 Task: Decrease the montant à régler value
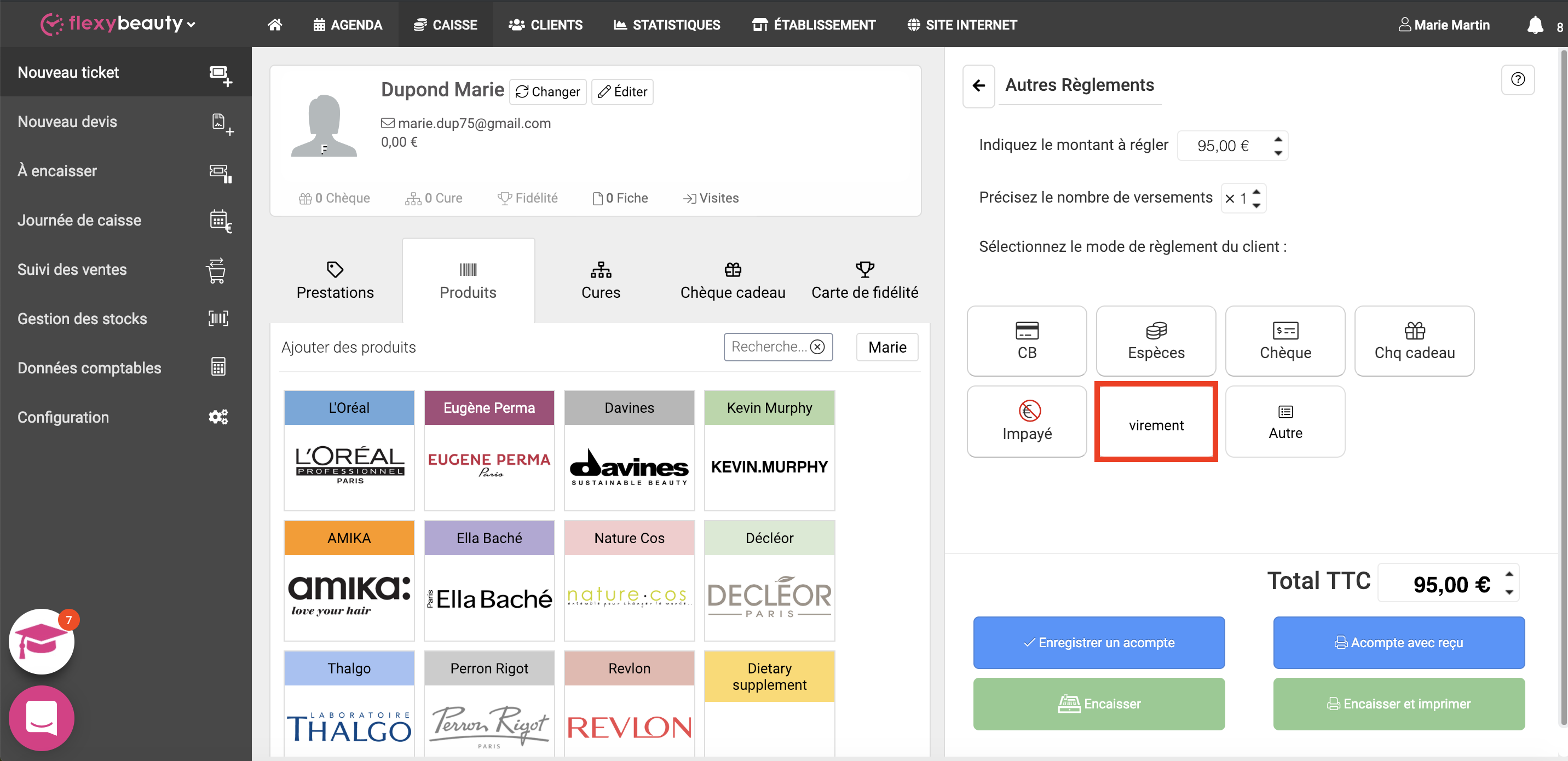(x=1278, y=153)
